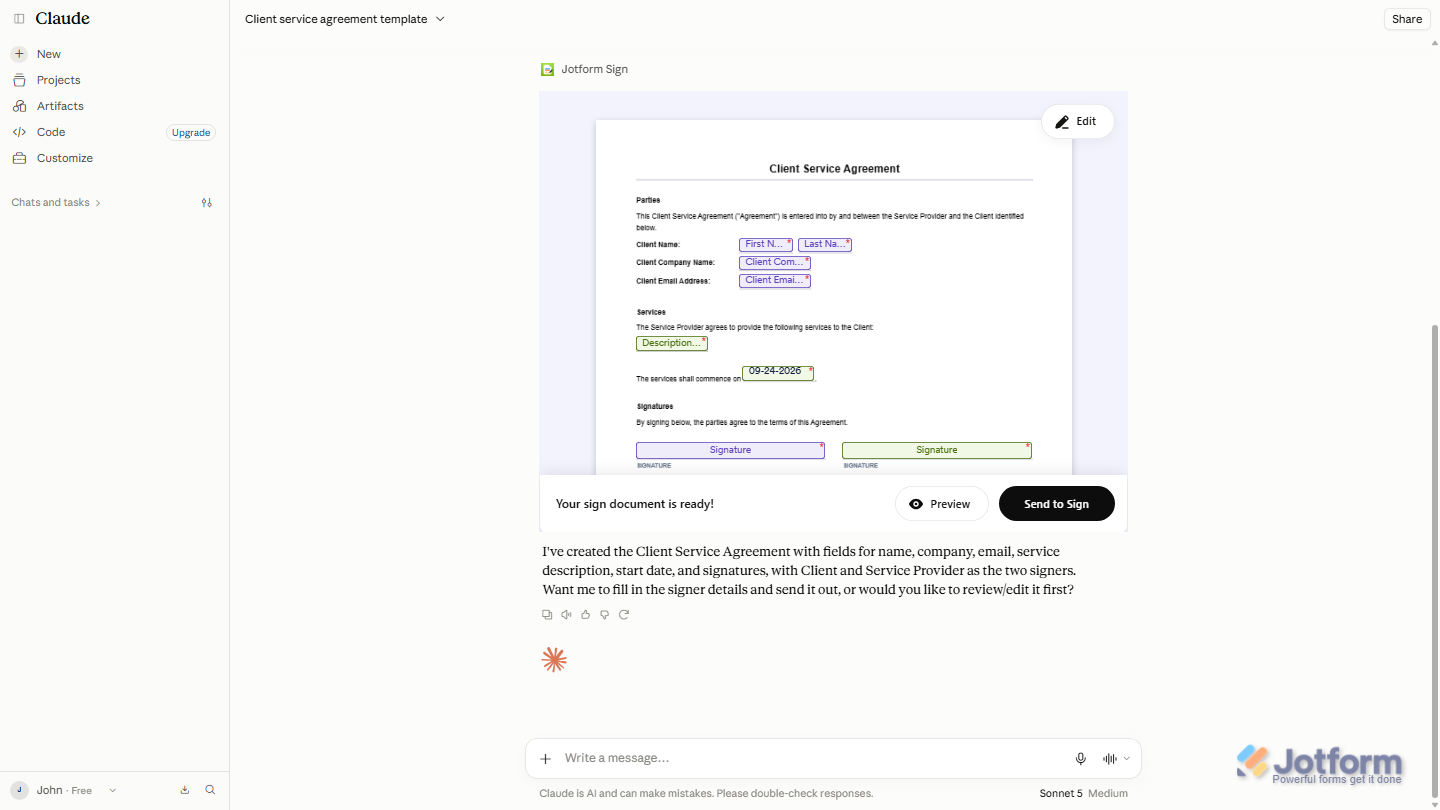The width and height of the screenshot is (1440, 810).
Task: Add an attachment with the plus icon
Action: tap(545, 759)
